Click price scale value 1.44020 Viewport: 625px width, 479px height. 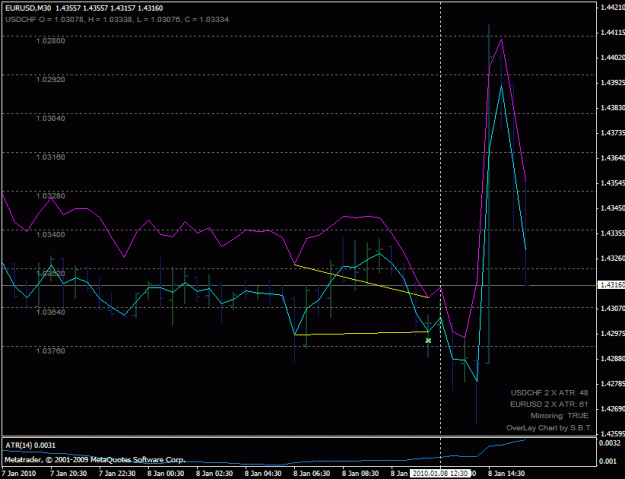(x=613, y=58)
